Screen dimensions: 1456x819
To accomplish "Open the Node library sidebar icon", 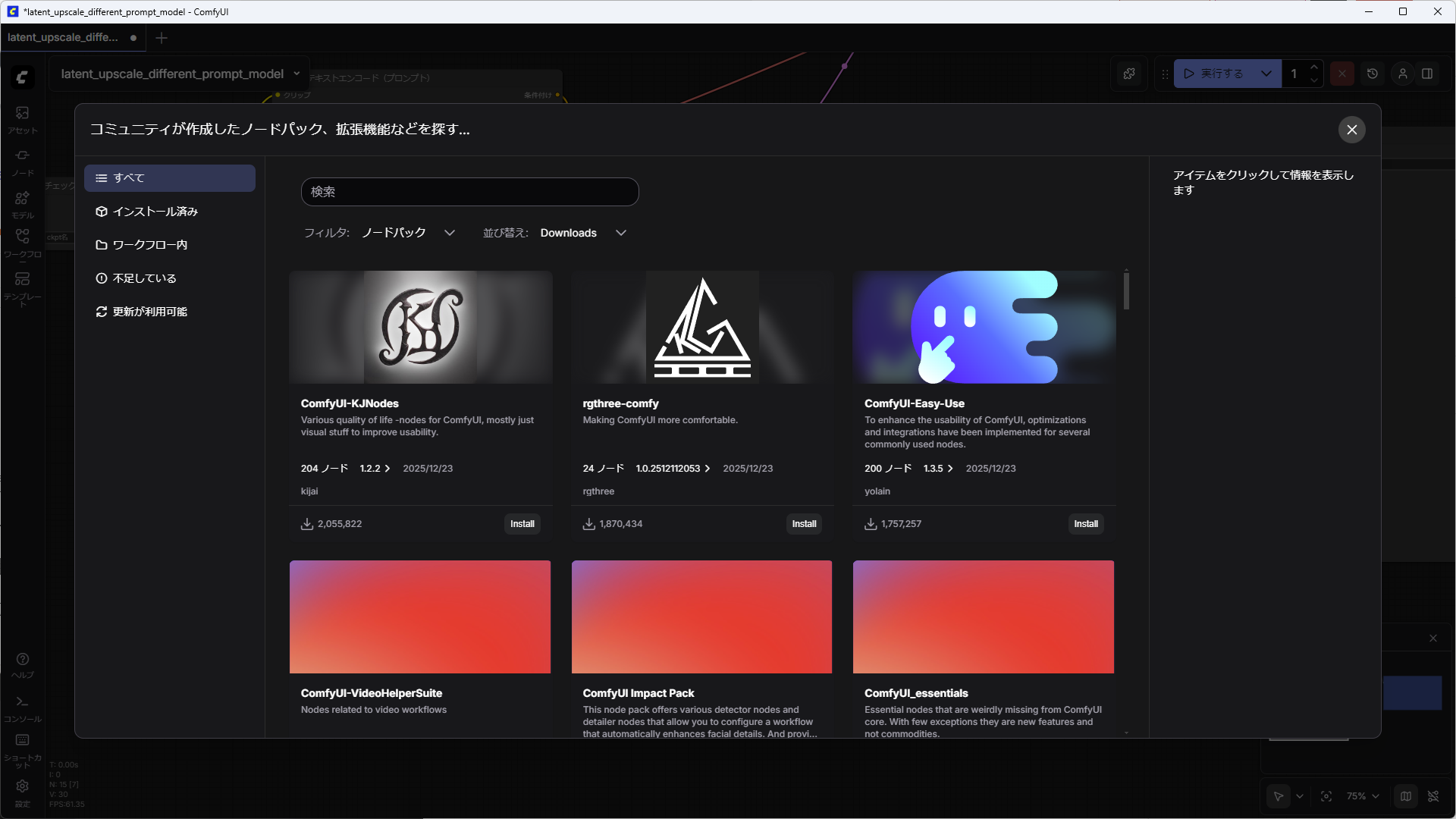I will tap(22, 156).
